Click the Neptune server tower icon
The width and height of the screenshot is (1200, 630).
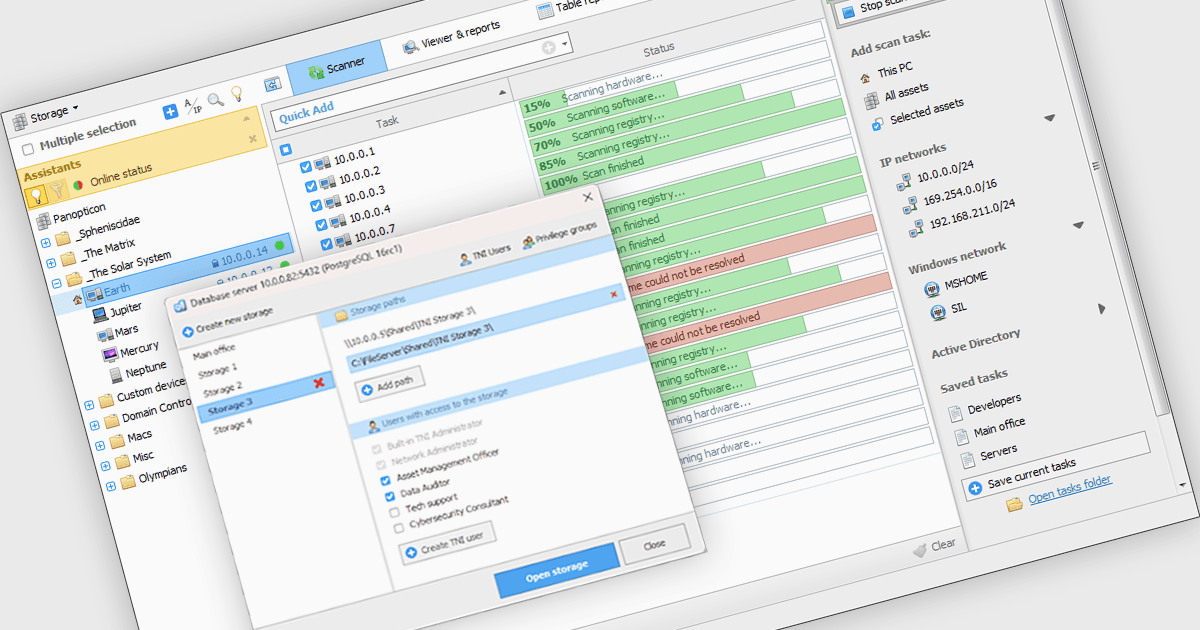click(x=116, y=375)
